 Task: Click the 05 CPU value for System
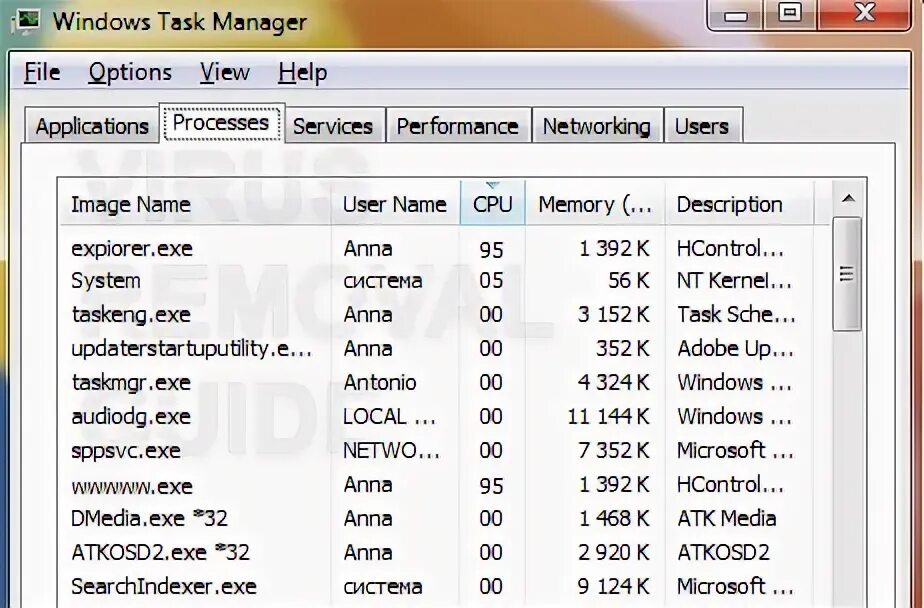point(491,280)
